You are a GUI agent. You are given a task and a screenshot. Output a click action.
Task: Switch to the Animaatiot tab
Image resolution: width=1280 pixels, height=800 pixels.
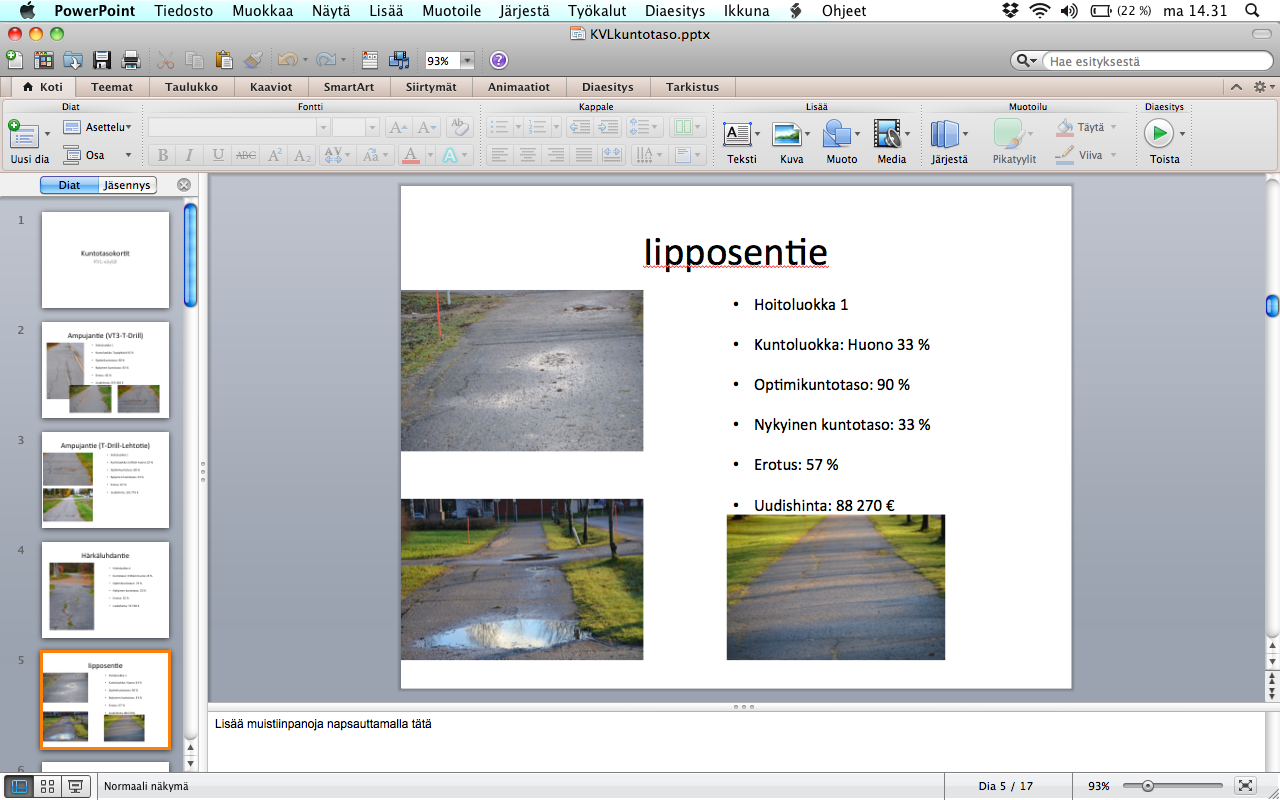coord(519,87)
